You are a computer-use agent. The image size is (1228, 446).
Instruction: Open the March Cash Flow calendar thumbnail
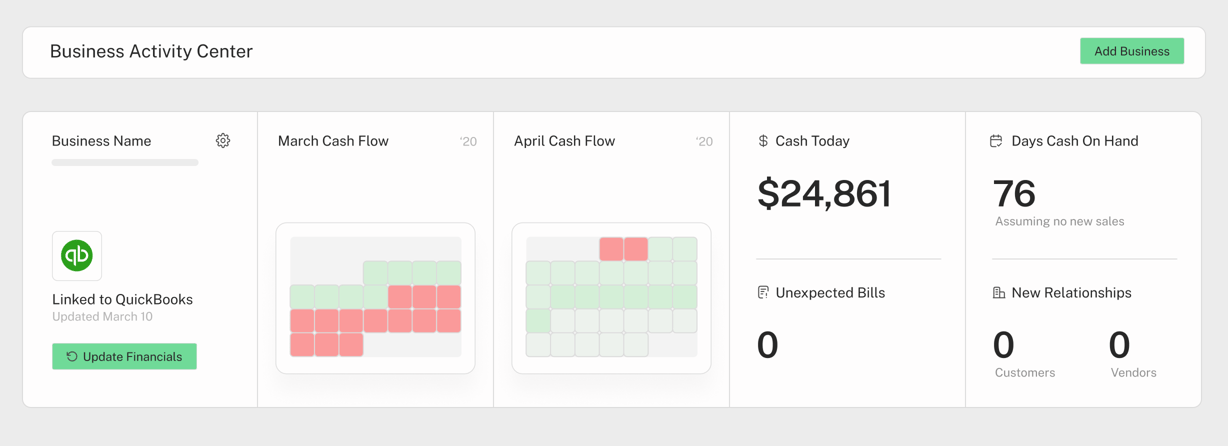click(375, 298)
